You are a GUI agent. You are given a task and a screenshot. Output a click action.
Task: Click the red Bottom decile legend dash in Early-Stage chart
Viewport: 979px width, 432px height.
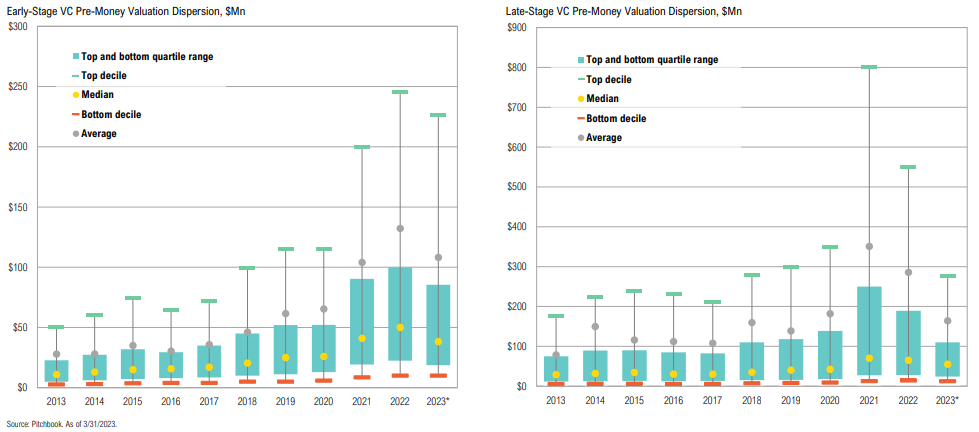[x=76, y=114]
